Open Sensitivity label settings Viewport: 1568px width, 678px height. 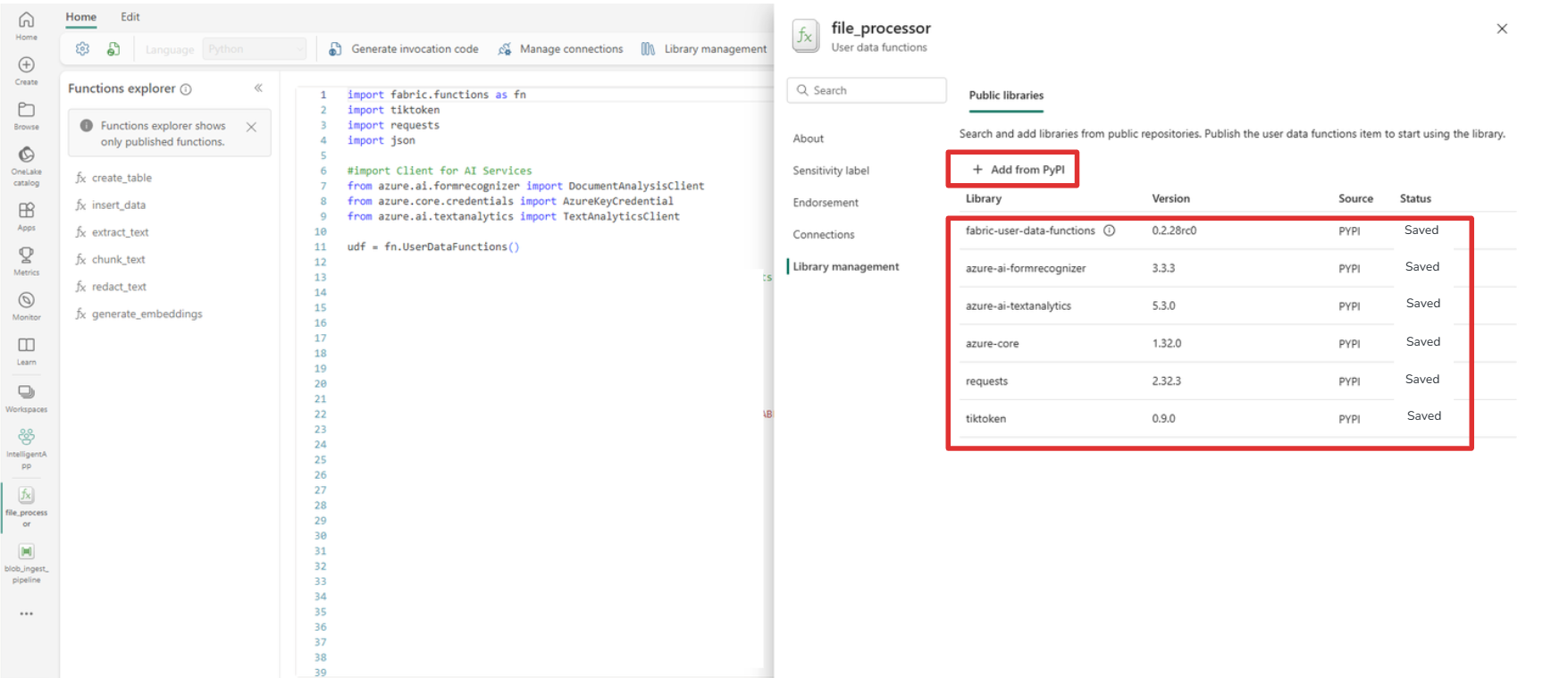tap(831, 171)
